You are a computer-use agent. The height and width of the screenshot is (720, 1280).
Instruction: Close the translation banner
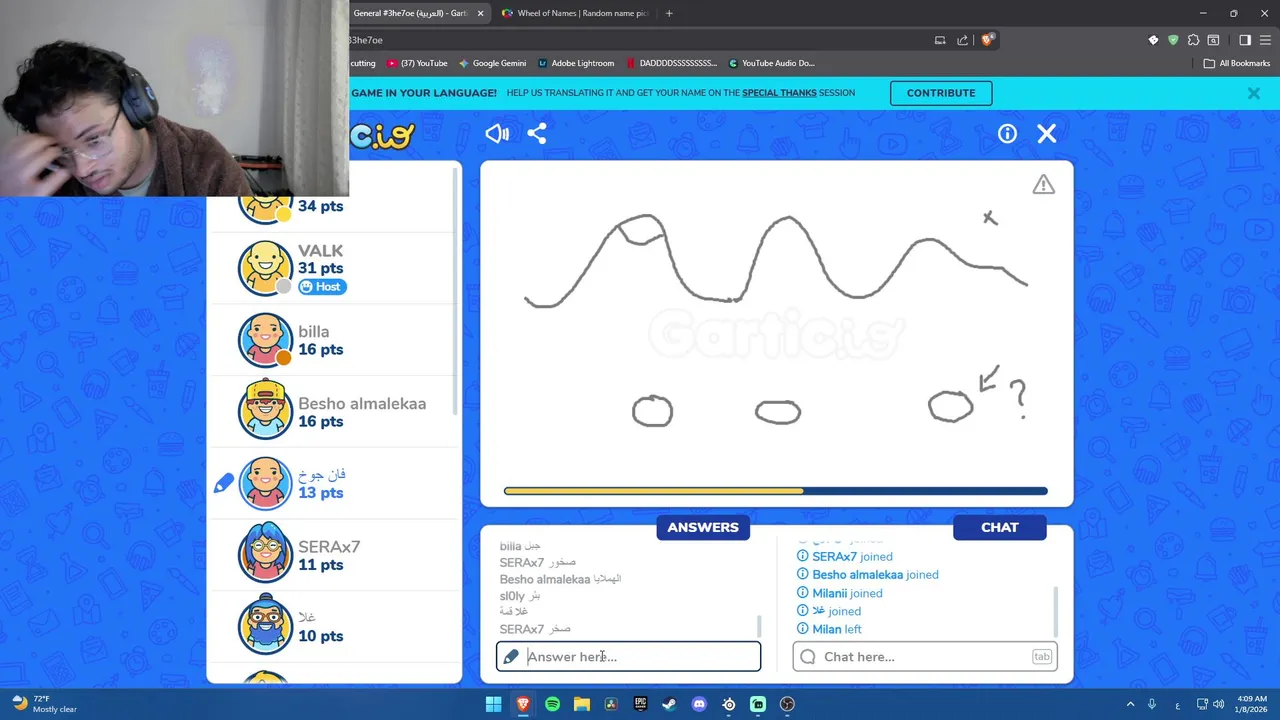(1253, 93)
